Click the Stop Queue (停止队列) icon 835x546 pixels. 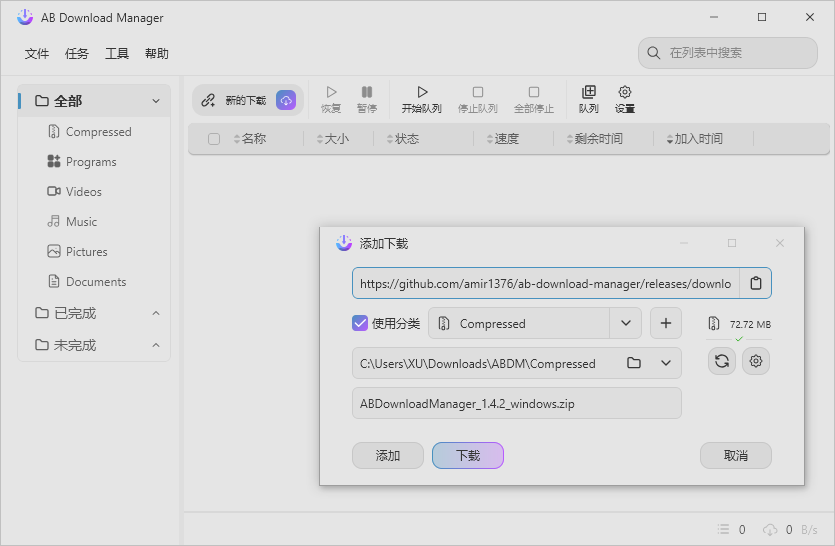coord(478,92)
